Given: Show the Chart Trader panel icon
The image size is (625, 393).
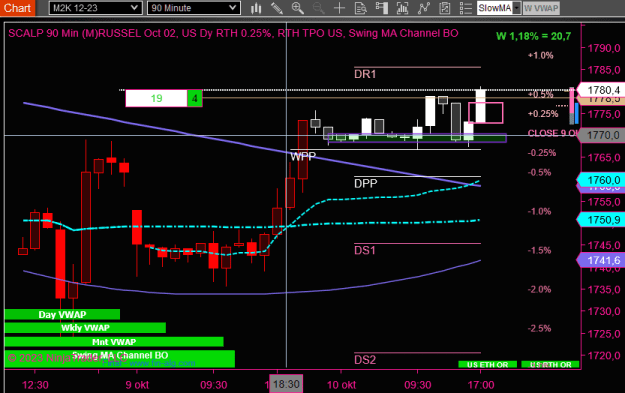Looking at the screenshot, I should [381, 8].
